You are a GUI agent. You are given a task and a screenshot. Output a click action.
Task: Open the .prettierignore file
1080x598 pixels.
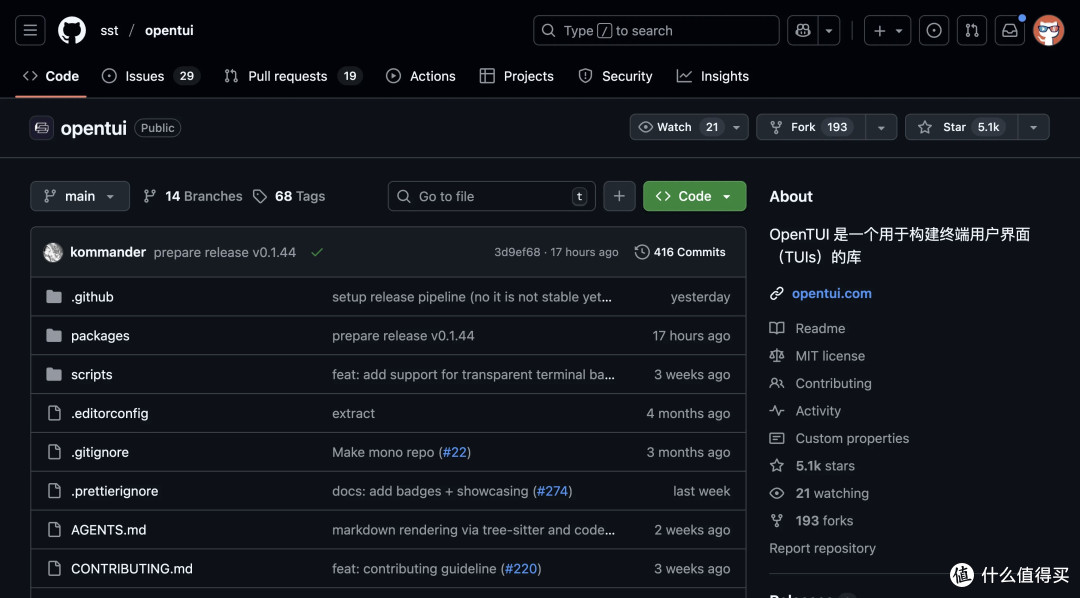[114, 491]
